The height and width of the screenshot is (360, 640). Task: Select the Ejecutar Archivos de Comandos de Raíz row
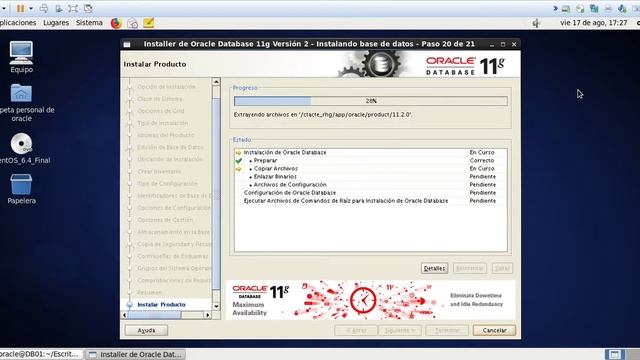[370, 201]
